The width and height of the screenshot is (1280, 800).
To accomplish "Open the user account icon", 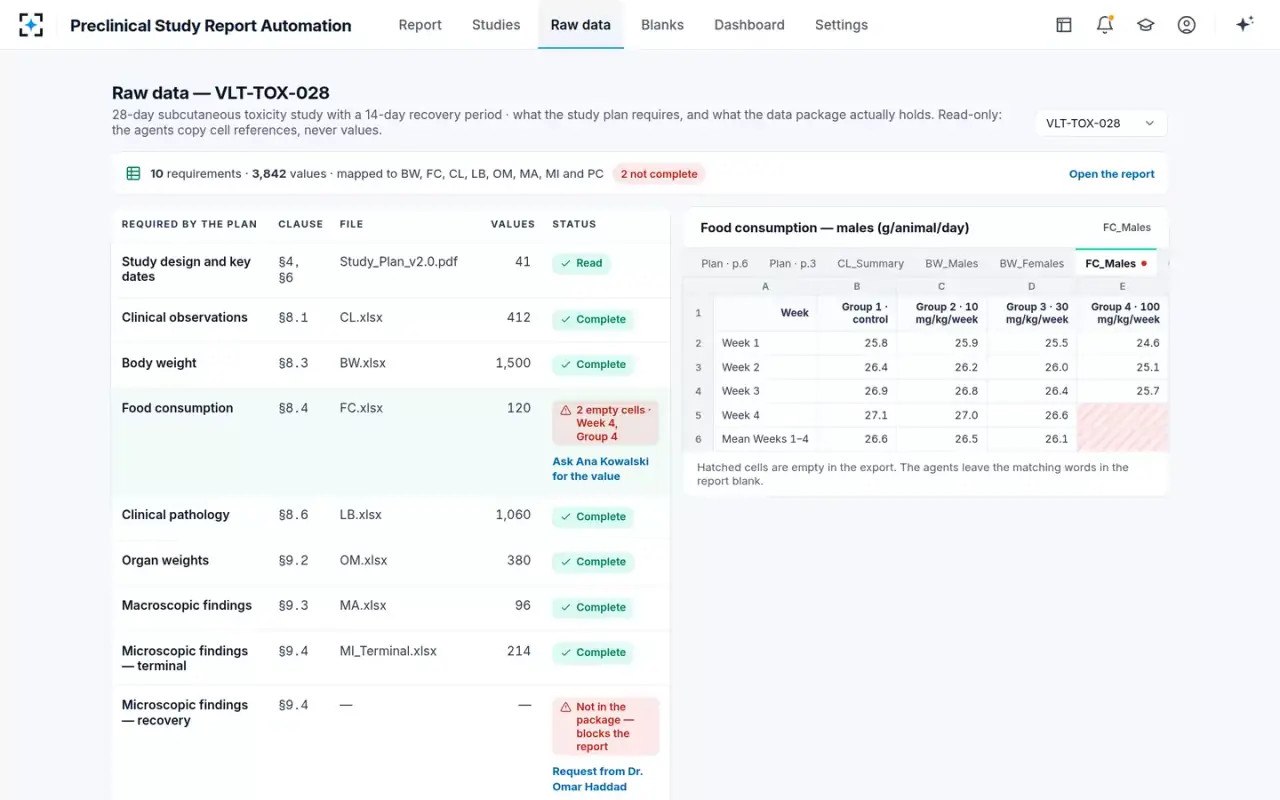I will 1187,25.
